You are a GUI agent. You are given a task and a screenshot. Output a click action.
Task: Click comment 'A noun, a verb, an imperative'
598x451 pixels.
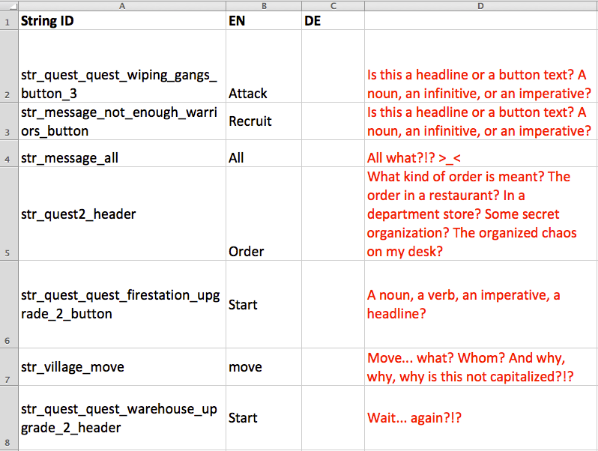pos(481,304)
